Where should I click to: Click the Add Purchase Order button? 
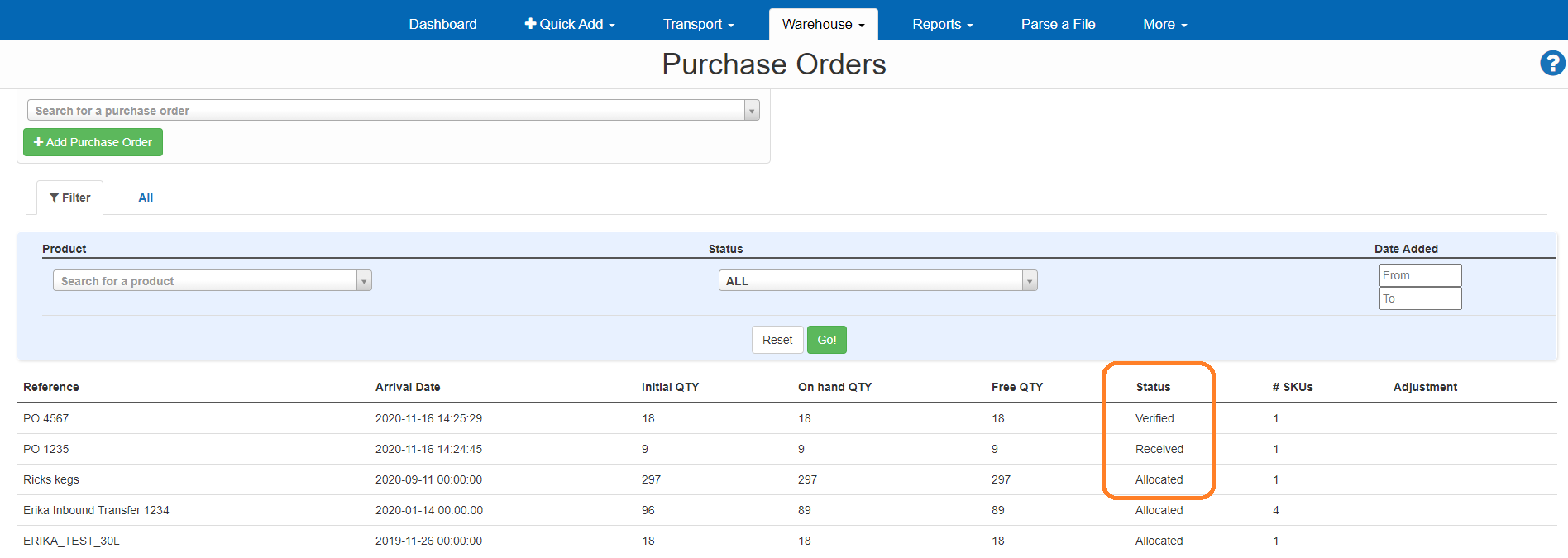pyautogui.click(x=93, y=142)
